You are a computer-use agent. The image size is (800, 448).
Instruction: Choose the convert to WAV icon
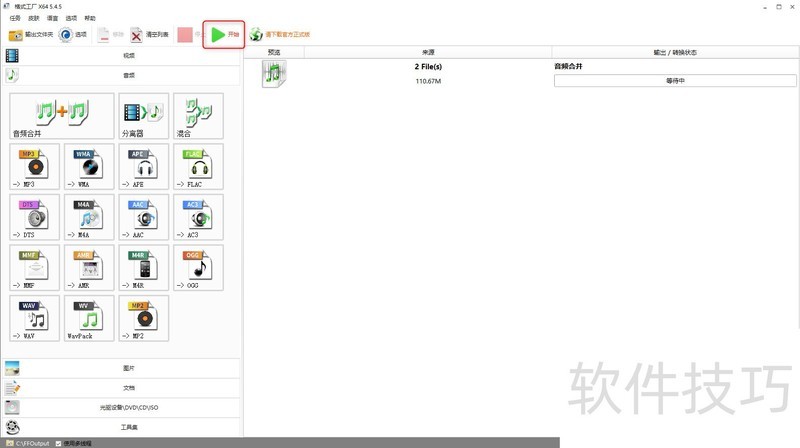[x=35, y=318]
